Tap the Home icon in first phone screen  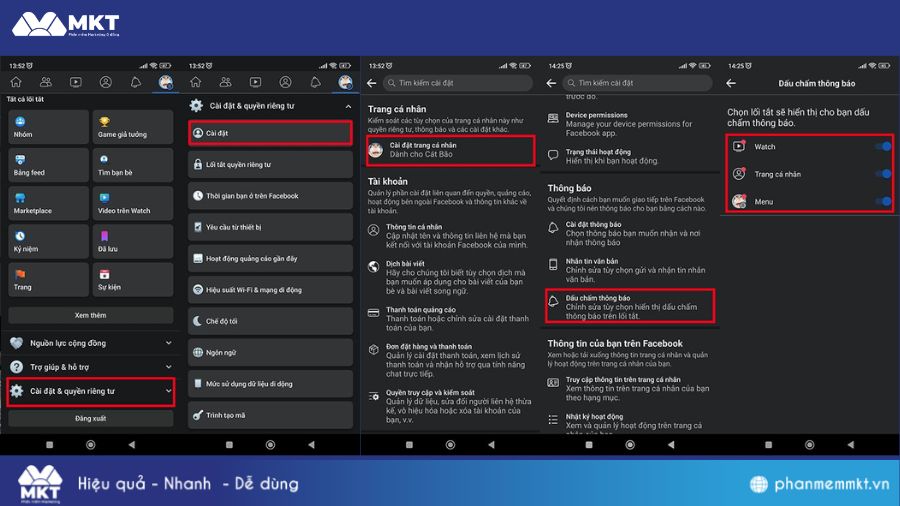click(x=16, y=82)
